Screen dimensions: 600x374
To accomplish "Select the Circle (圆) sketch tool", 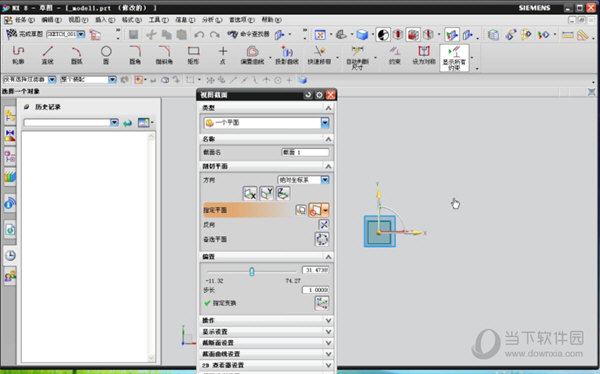I will [x=106, y=55].
